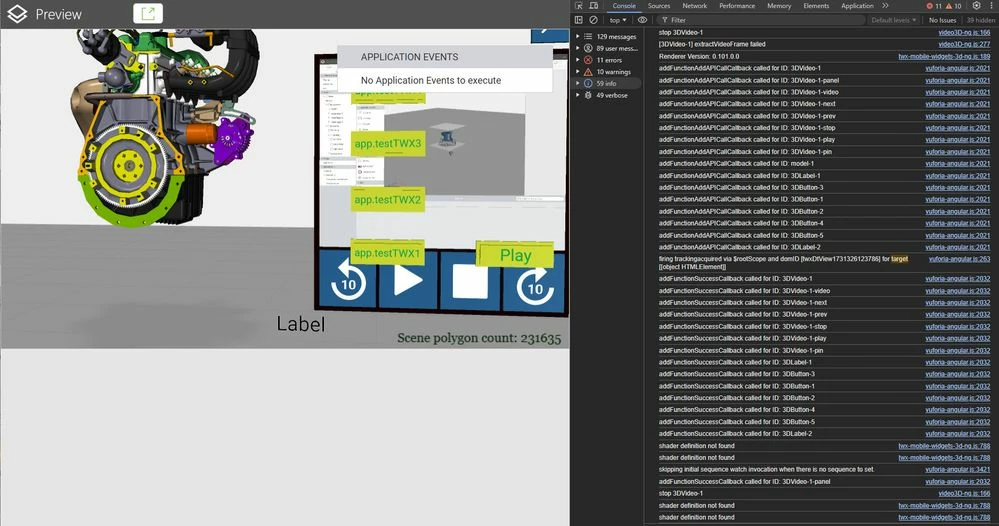Click the 'Scene polygon count: 231635' text
The height and width of the screenshot is (526, 999).
479,338
